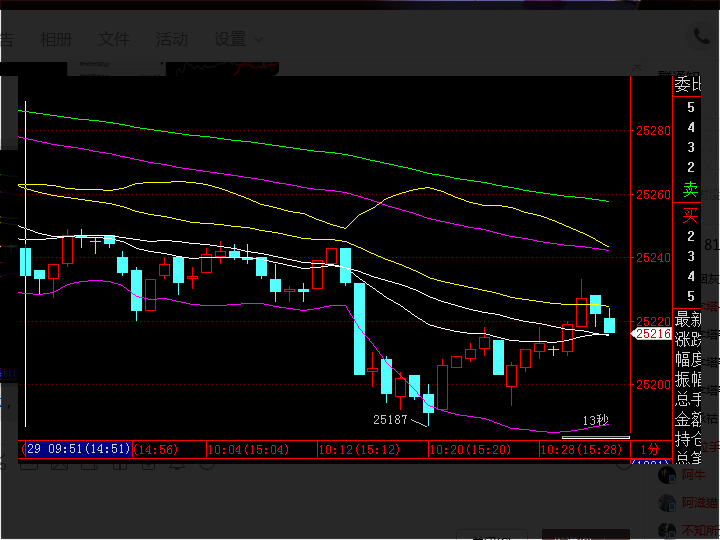The width and height of the screenshot is (720, 540).
Task: Click the long cyan candlestick after 10:12
Action: pyautogui.click(x=360, y=329)
